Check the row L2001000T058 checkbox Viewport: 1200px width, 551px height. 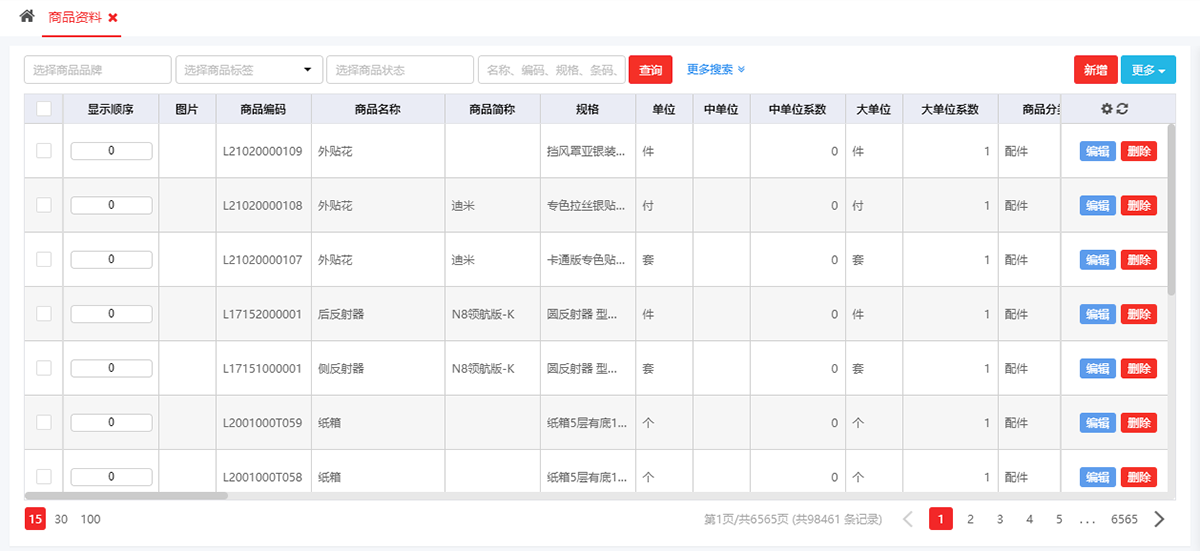(44, 477)
